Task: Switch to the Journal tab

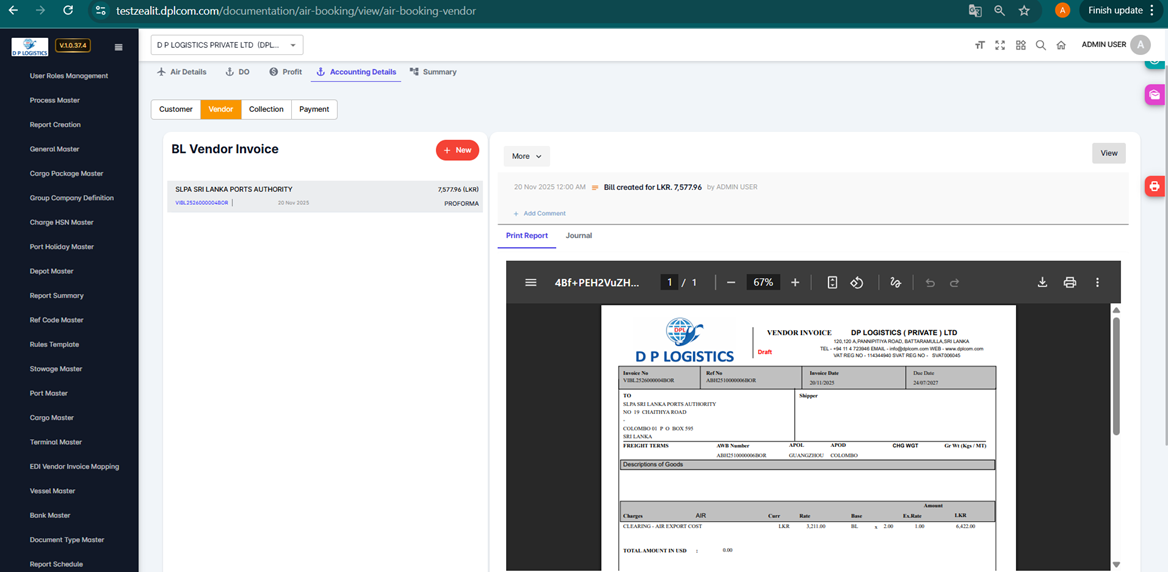Action: [x=578, y=236]
